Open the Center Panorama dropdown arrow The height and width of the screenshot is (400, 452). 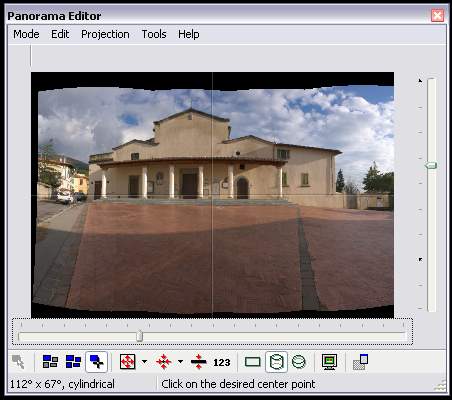(180, 361)
